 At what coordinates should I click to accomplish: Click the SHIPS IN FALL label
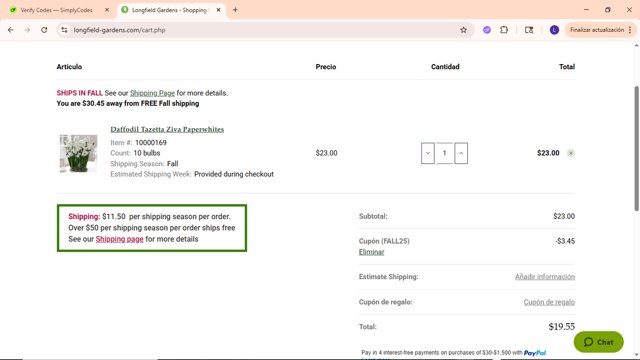(x=80, y=93)
